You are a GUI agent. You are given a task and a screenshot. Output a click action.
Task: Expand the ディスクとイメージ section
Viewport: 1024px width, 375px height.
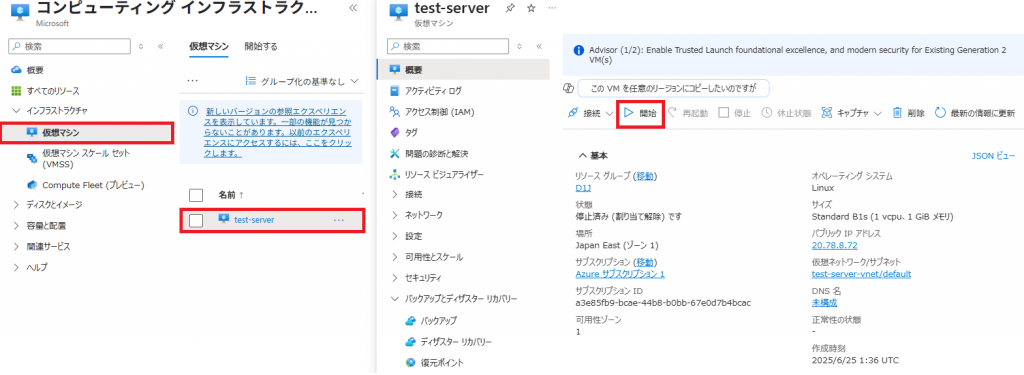point(16,204)
